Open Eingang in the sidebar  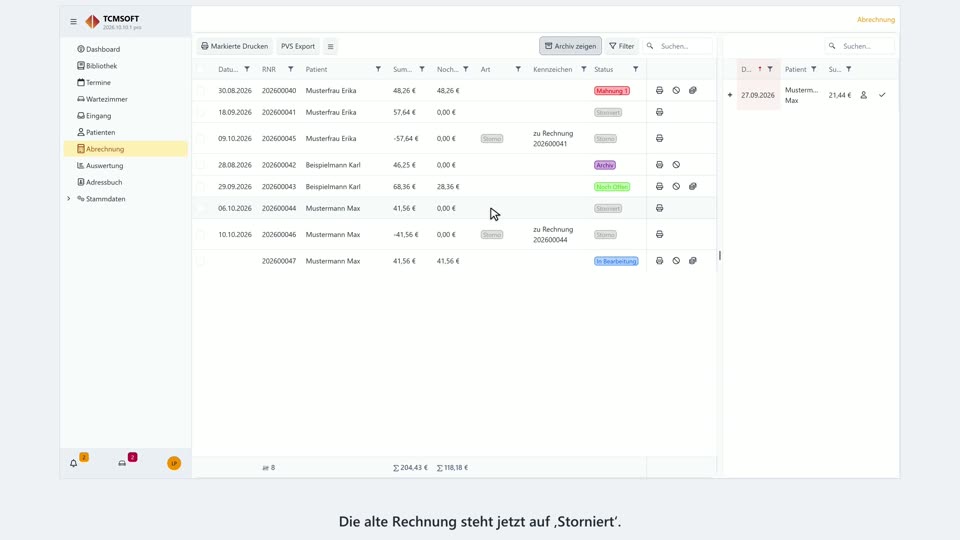tap(126, 116)
